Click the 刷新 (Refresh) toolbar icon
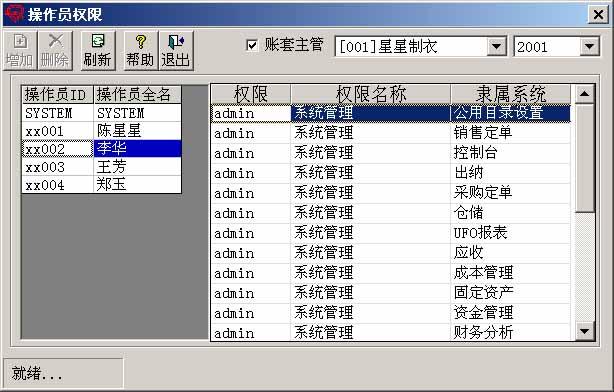The image size is (614, 392). pos(98,51)
